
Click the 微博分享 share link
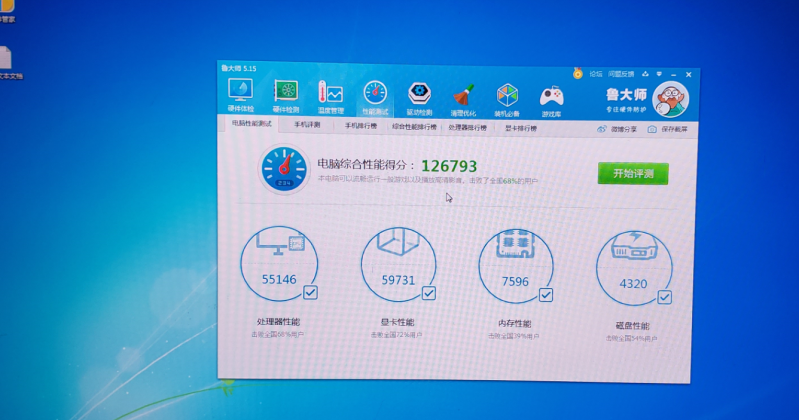[624, 129]
